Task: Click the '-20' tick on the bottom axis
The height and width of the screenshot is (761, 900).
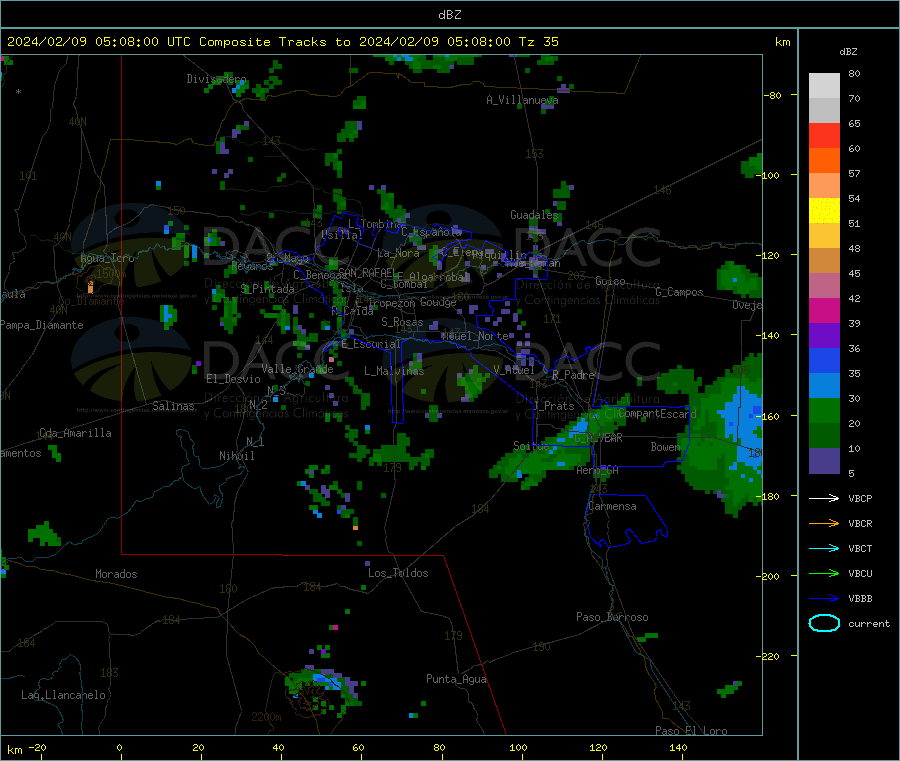Action: (x=38, y=747)
